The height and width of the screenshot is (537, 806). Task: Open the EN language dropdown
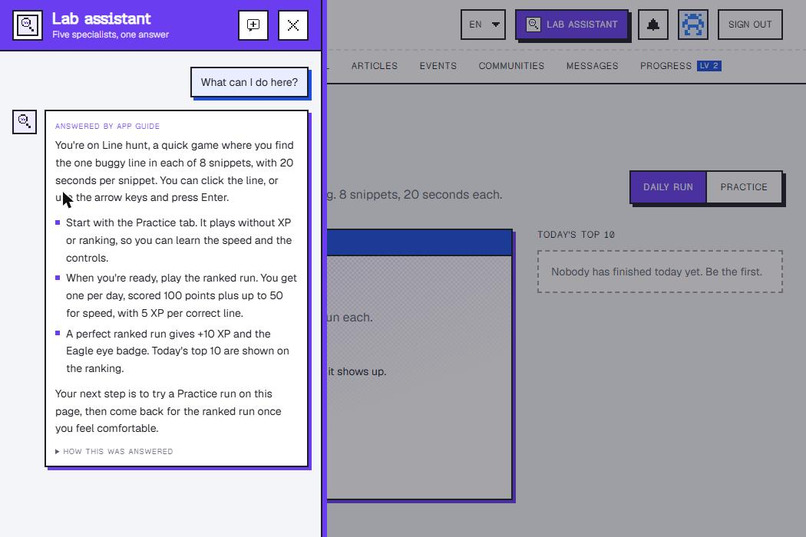(483, 24)
